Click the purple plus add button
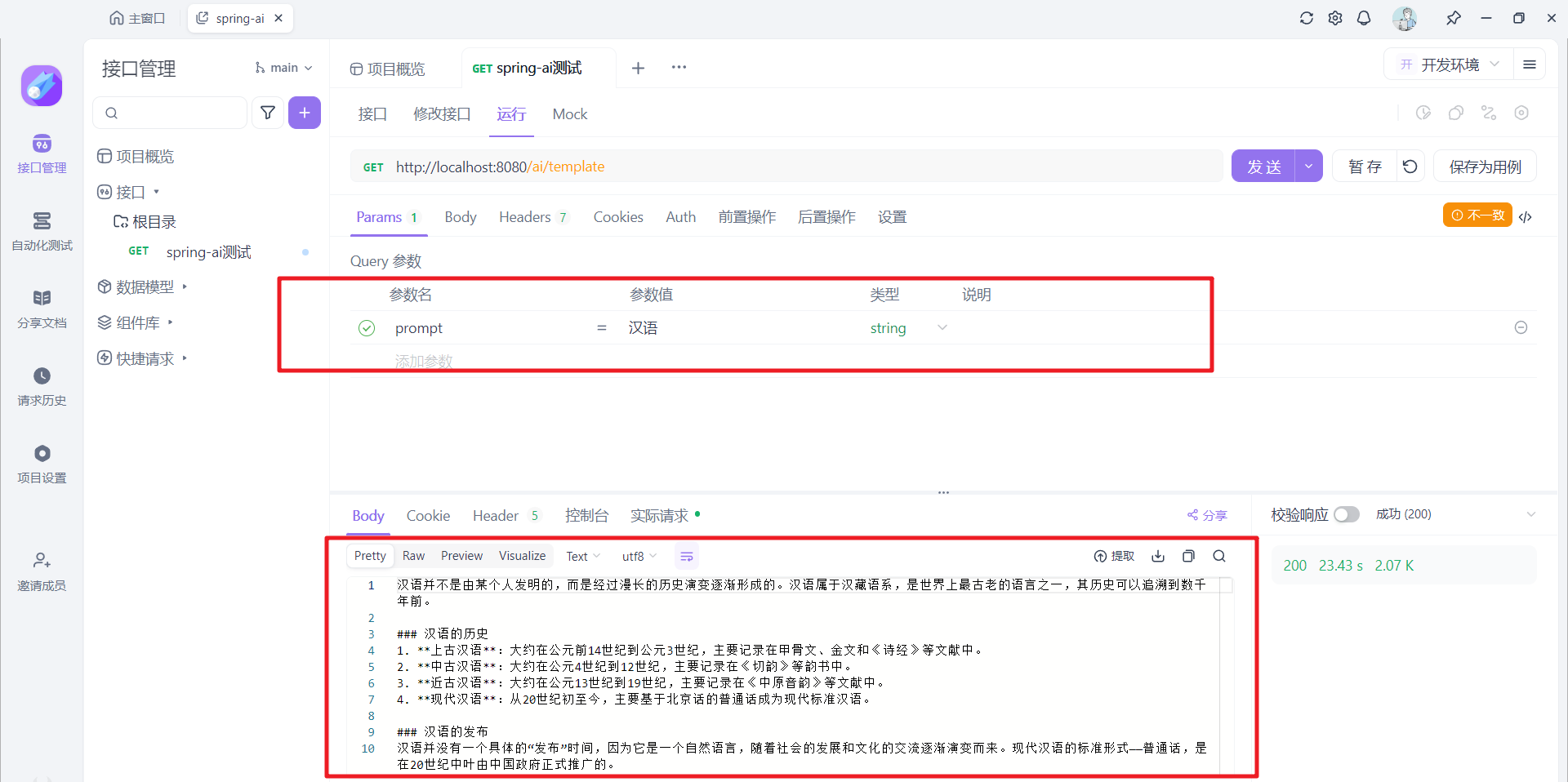The image size is (1568, 782). 305,113
